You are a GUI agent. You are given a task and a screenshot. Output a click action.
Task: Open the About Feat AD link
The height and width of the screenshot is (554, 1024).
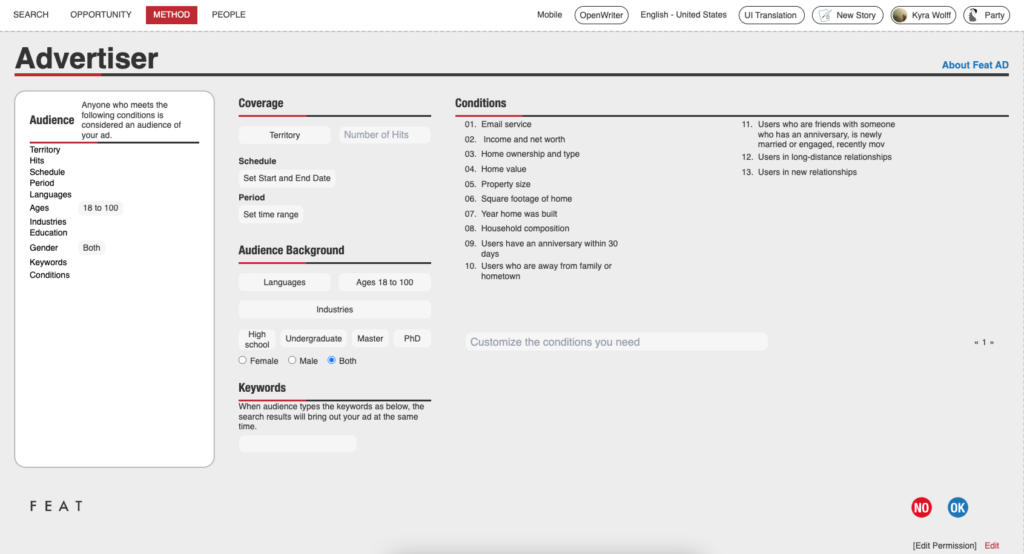(x=975, y=65)
